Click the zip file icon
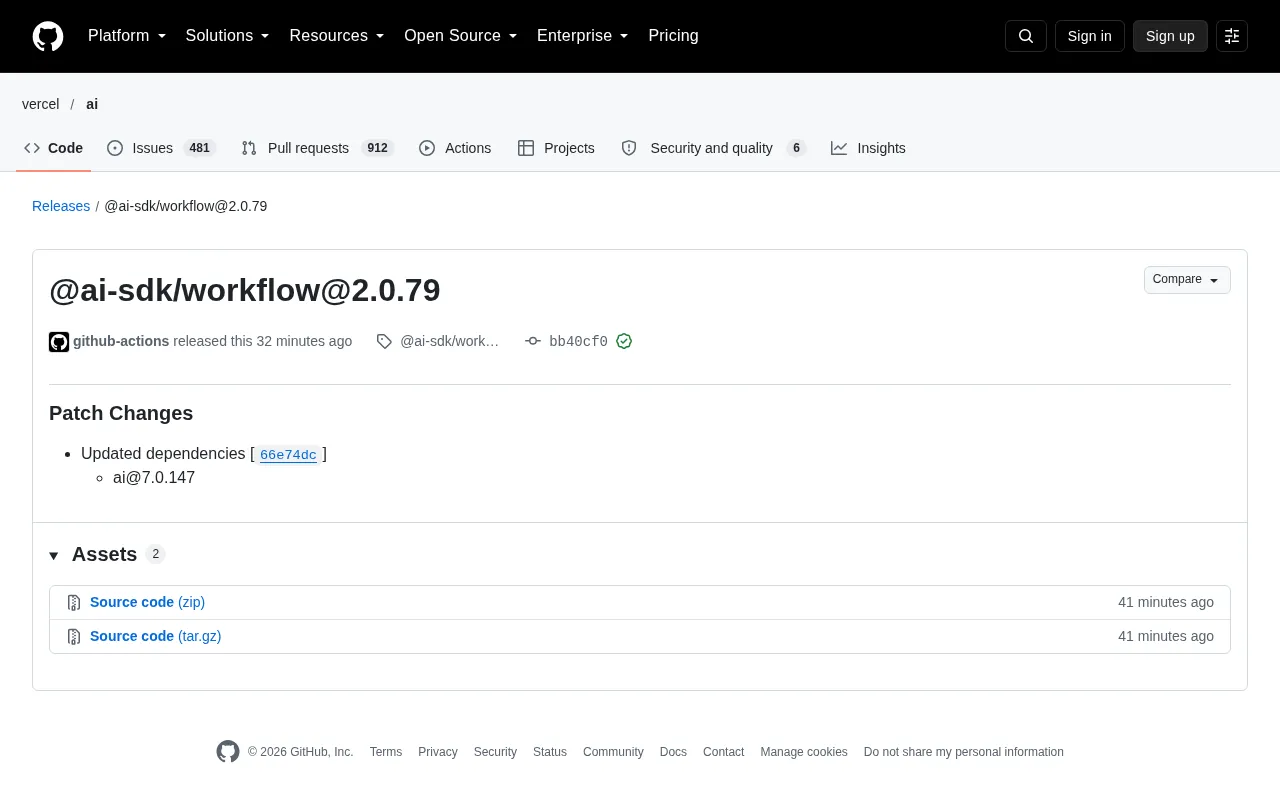 (x=74, y=603)
